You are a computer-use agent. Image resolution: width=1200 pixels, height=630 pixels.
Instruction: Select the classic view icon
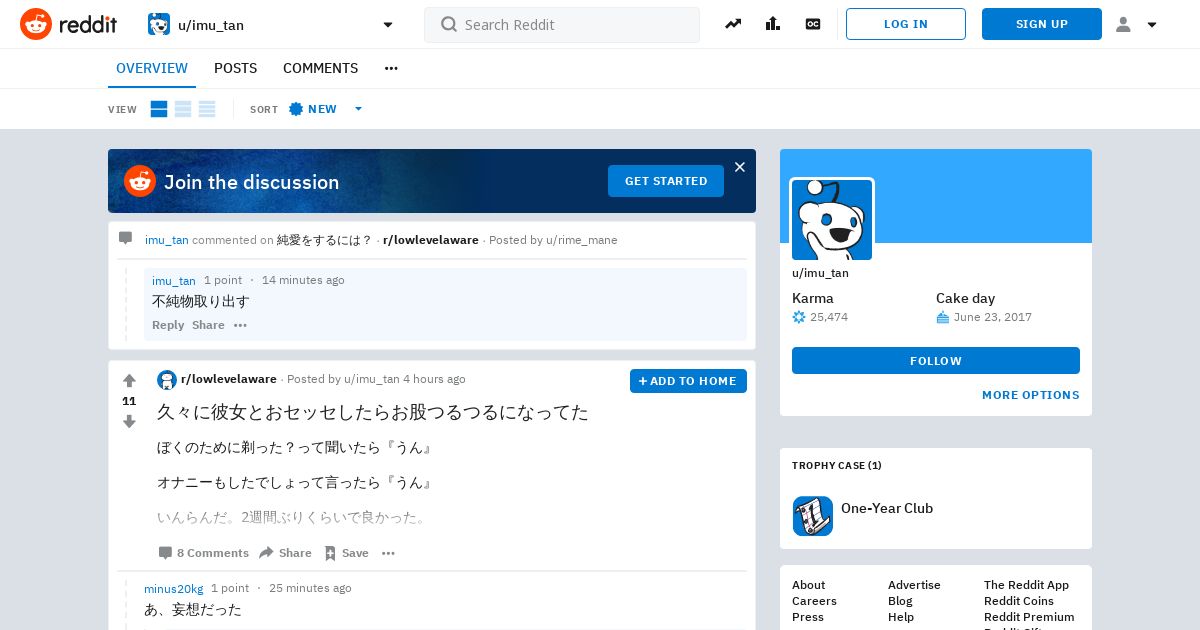coord(183,109)
